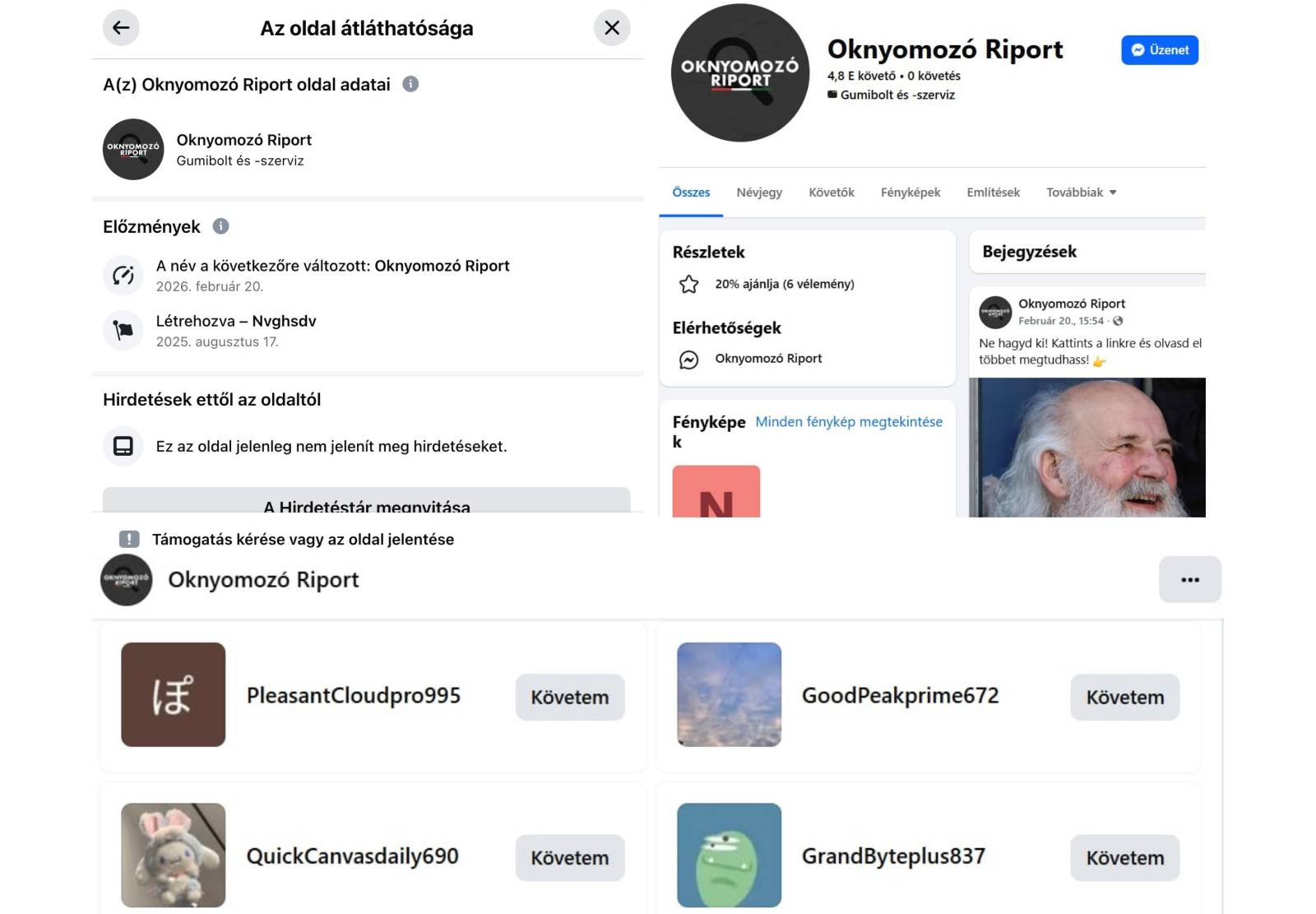Select the Fényképek tab
Screen dimensions: 1316x914
coord(911,193)
